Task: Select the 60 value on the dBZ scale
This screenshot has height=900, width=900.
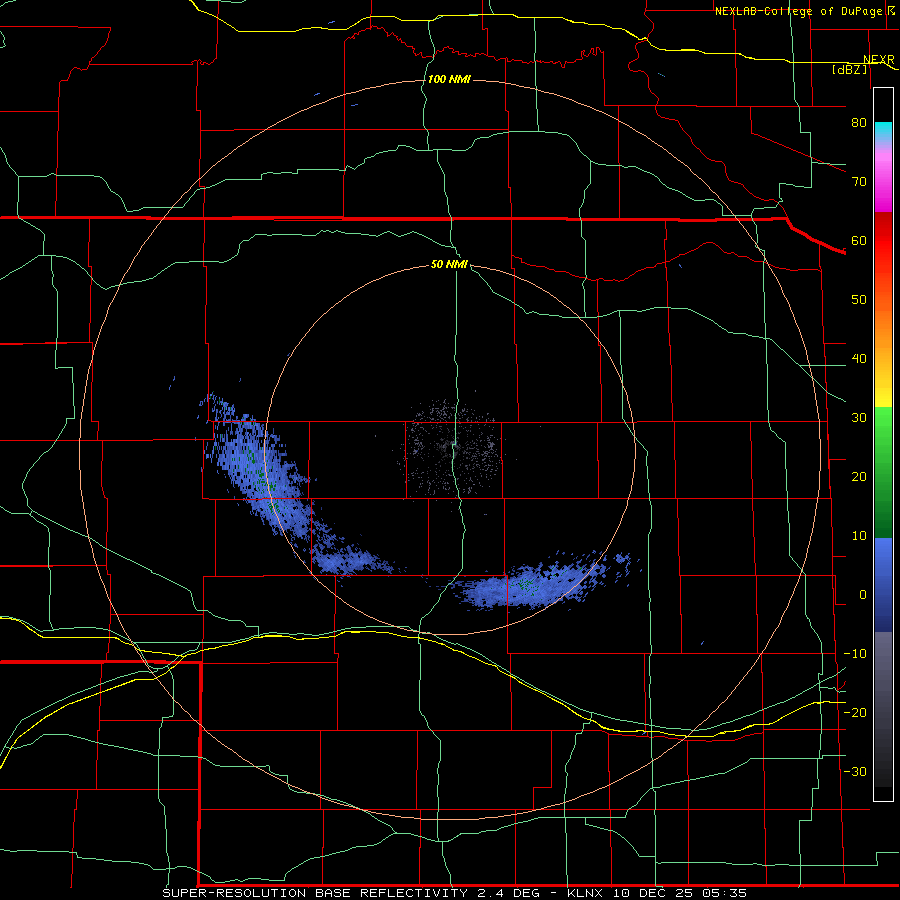Action: [x=859, y=240]
